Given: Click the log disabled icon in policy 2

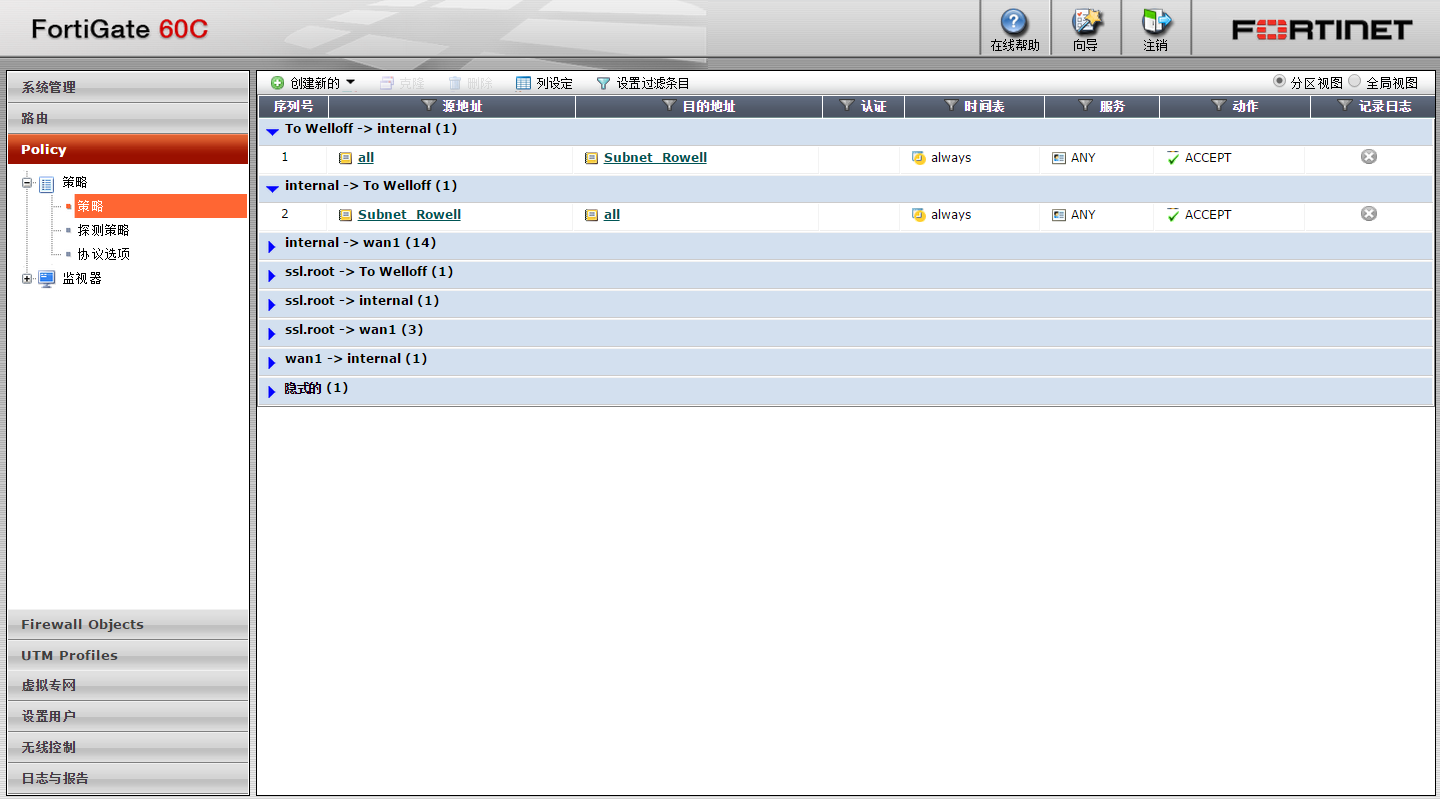Looking at the screenshot, I should 1369,214.
